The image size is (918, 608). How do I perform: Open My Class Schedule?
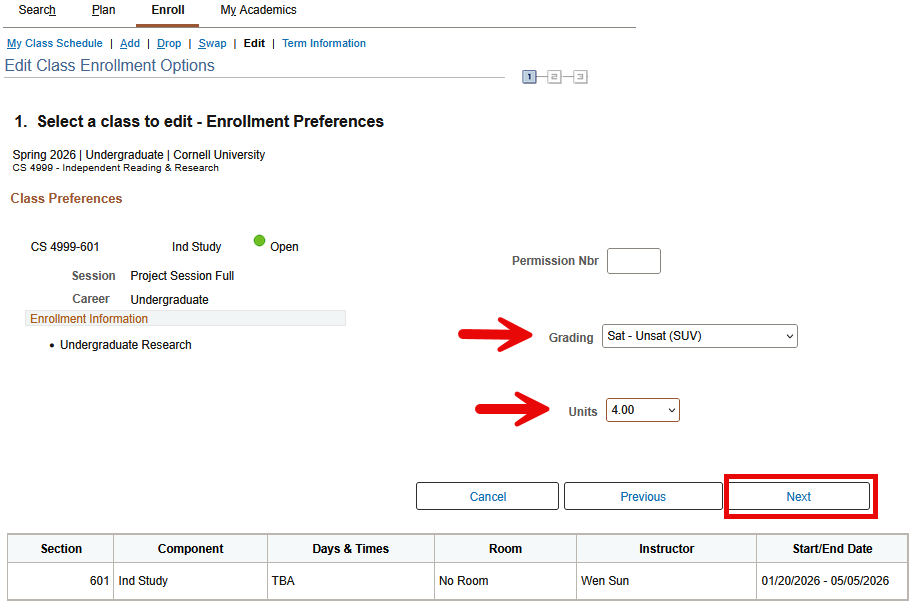54,43
